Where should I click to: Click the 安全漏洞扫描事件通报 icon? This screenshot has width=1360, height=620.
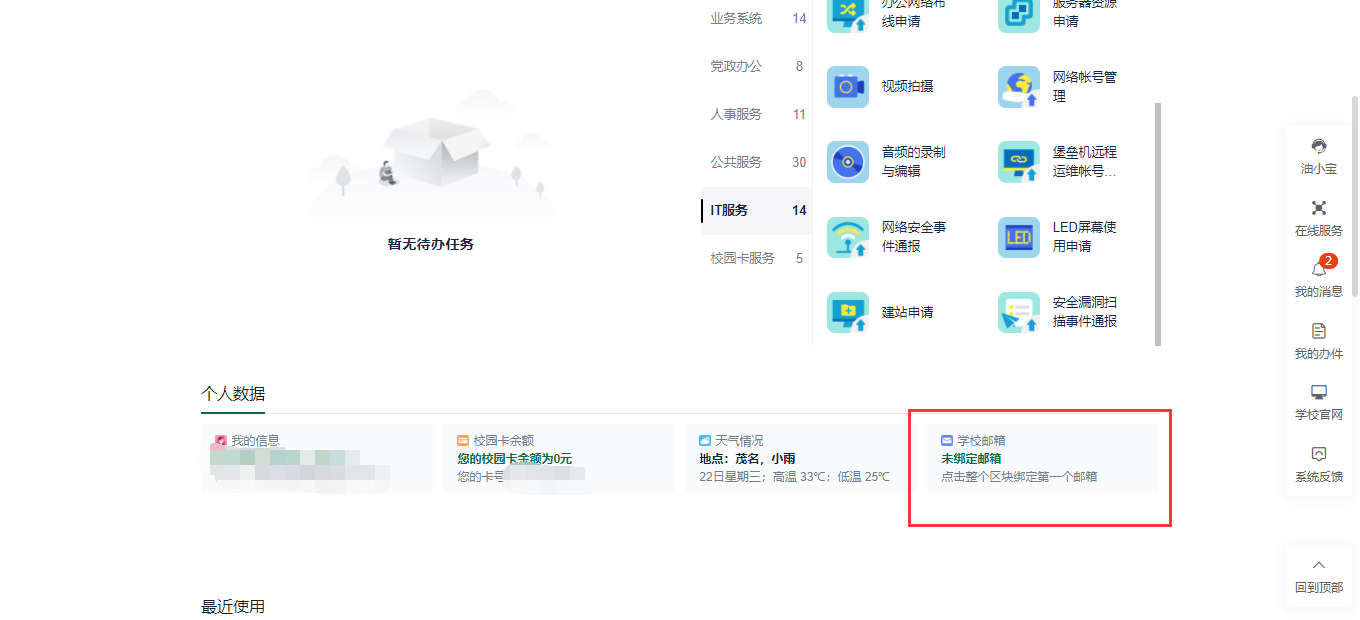pos(1018,312)
